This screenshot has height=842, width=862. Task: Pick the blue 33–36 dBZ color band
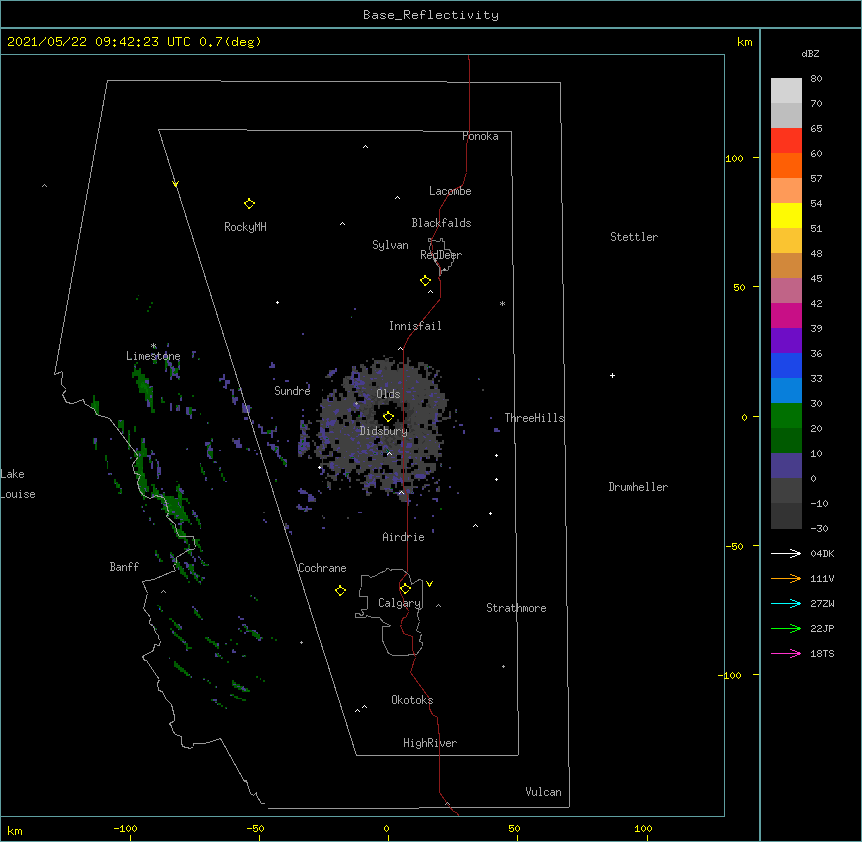tap(786, 365)
